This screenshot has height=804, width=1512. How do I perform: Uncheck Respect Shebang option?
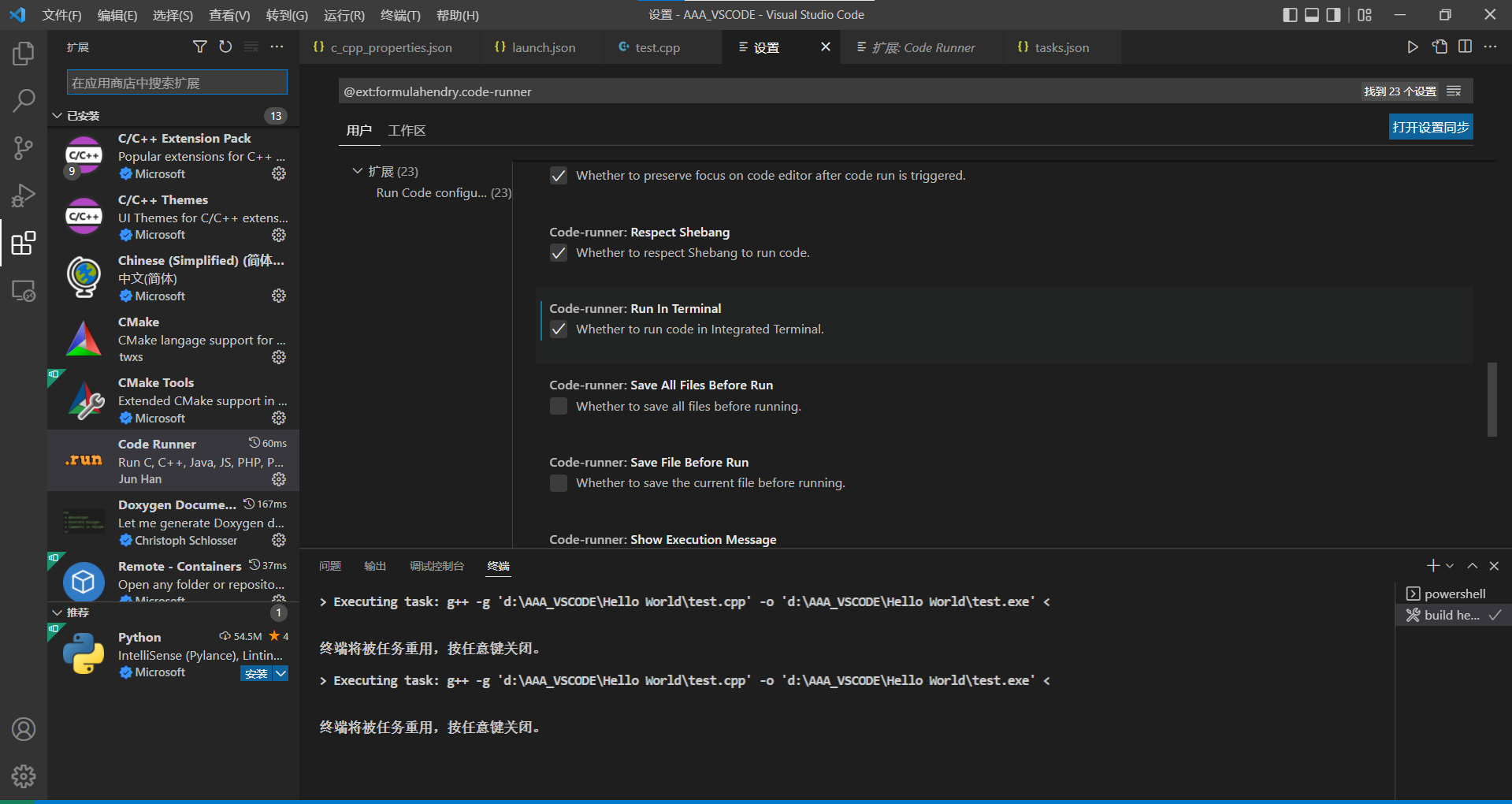[559, 253]
